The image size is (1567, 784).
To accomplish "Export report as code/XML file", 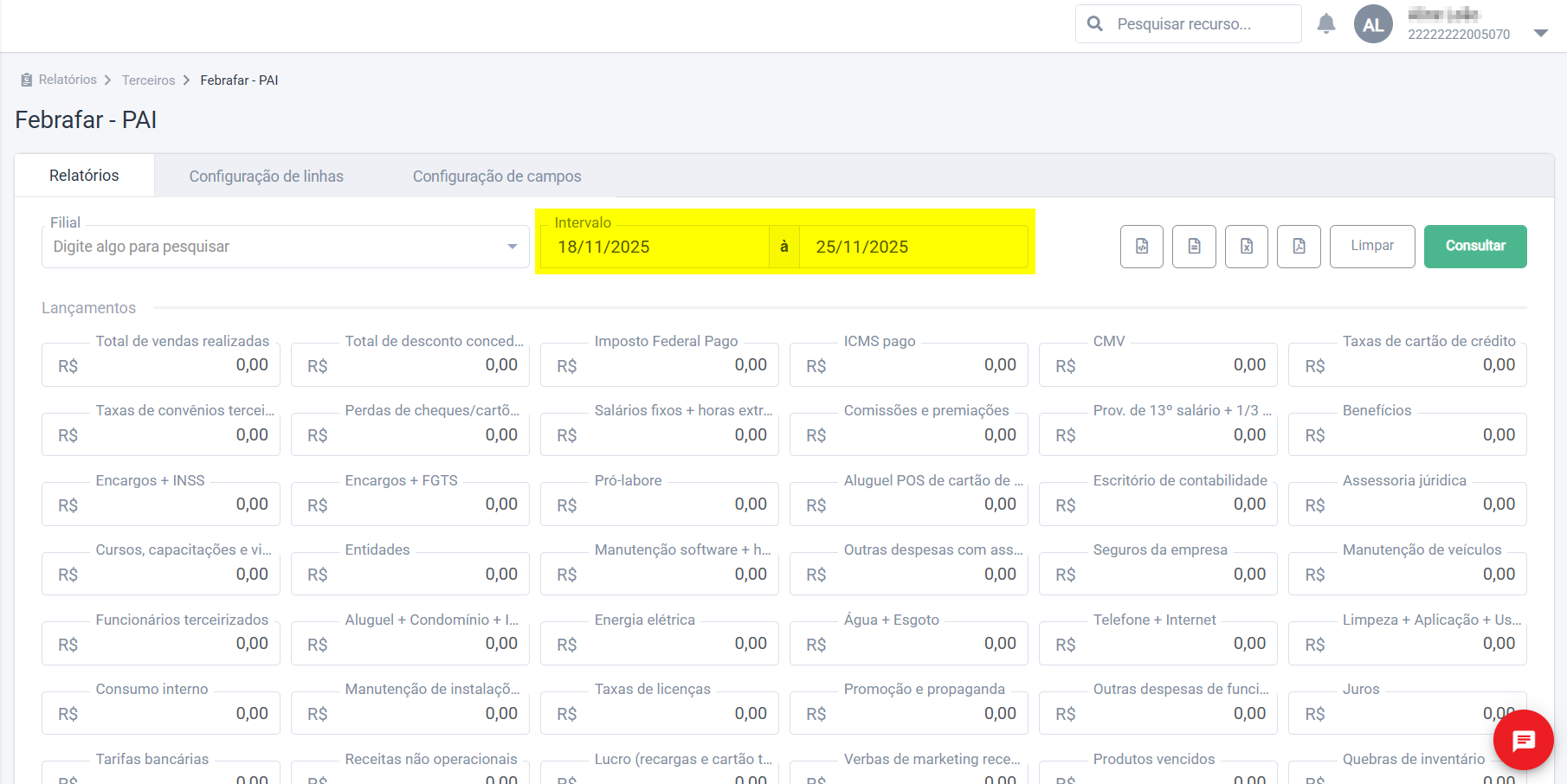I will [1142, 247].
